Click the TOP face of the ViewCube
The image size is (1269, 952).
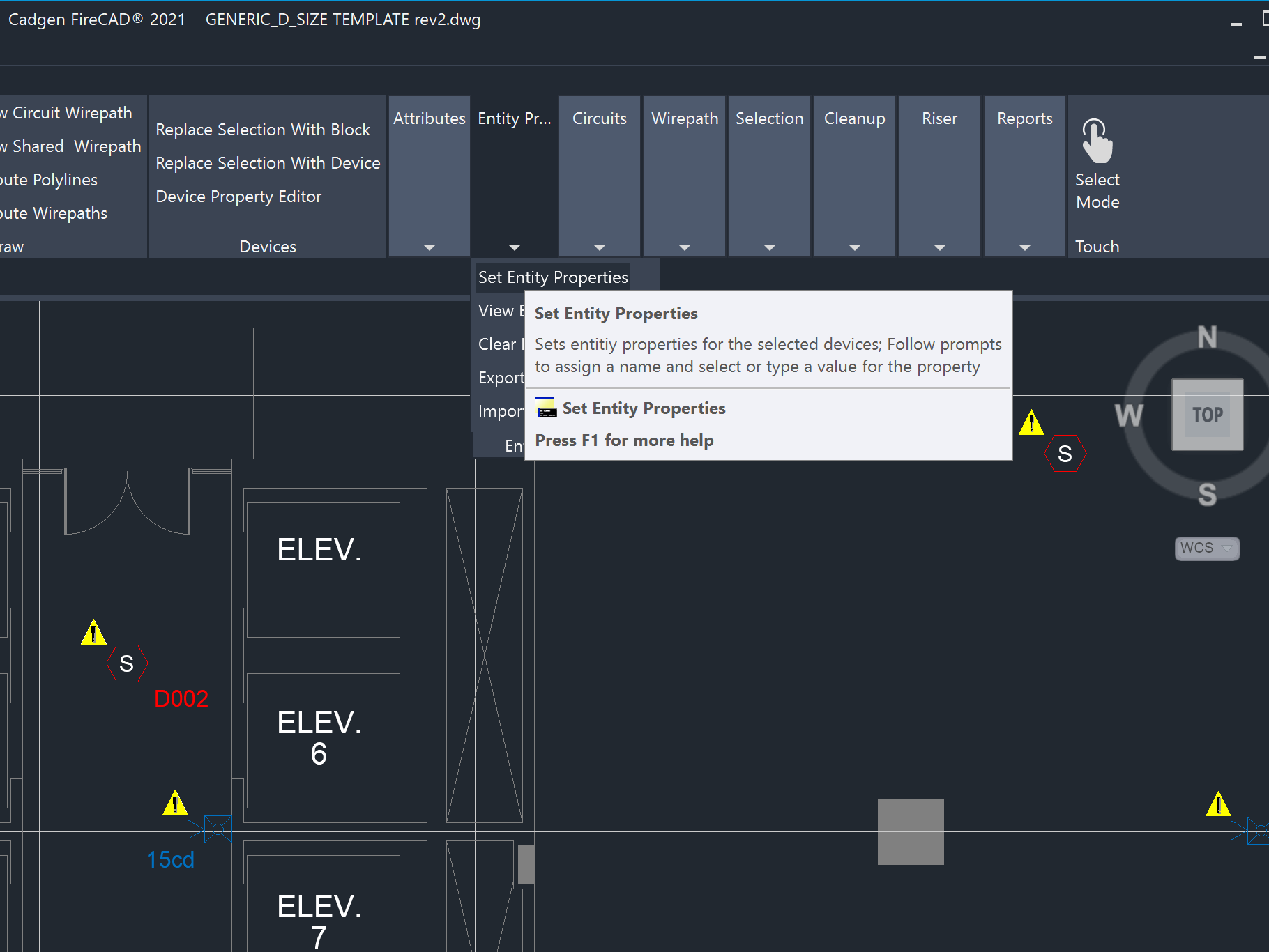(x=1208, y=415)
